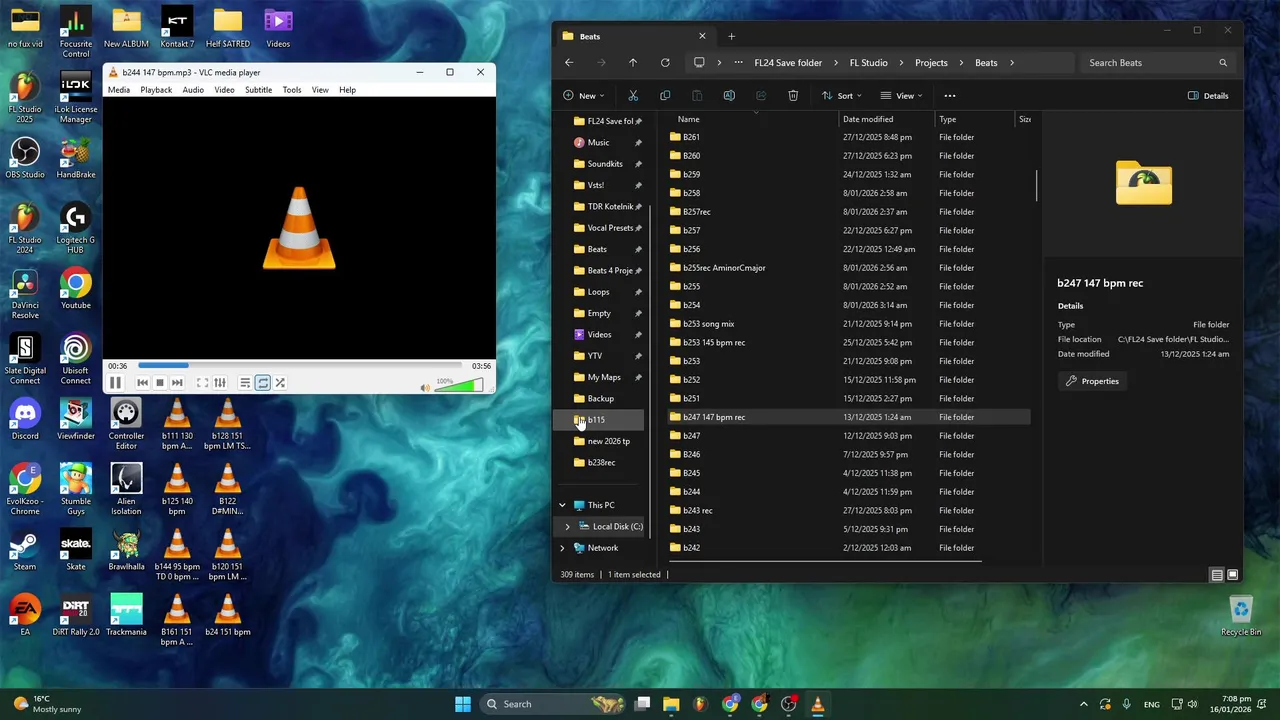Click the Rename icon in toolbar
1280x720 pixels.
729,96
